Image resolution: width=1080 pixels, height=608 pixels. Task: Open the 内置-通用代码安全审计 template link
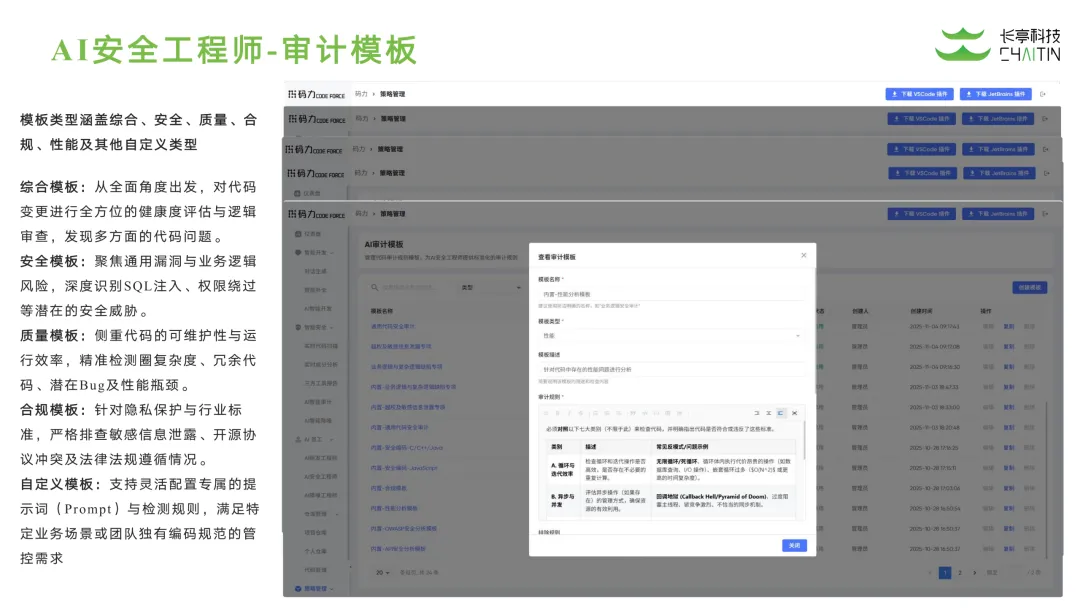click(399, 428)
